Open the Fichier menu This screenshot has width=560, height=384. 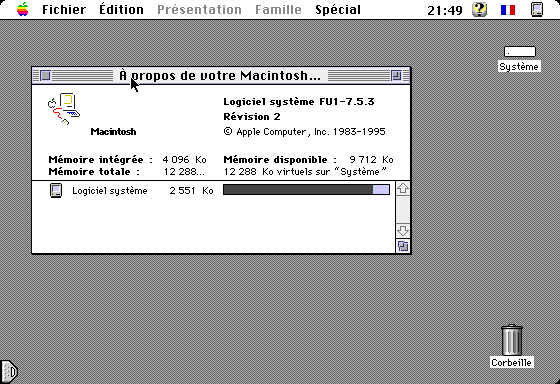[64, 10]
